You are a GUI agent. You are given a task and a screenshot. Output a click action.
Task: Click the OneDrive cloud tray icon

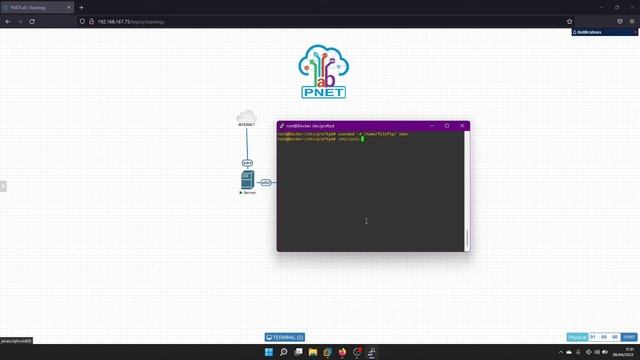click(569, 352)
